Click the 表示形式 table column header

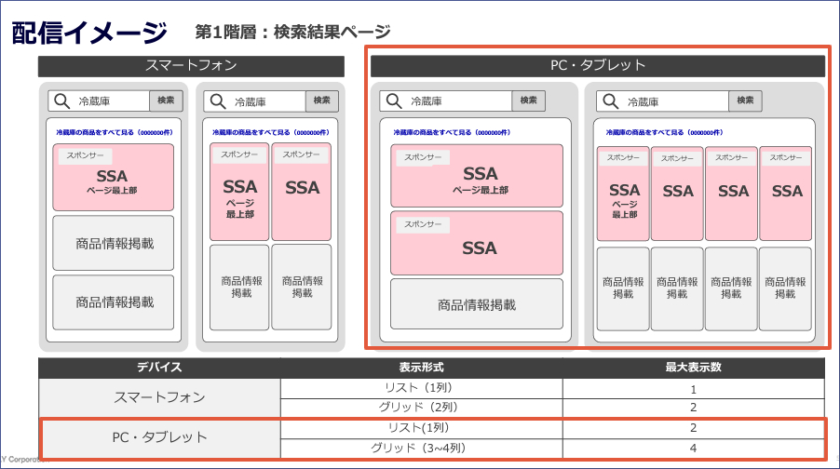pos(421,367)
